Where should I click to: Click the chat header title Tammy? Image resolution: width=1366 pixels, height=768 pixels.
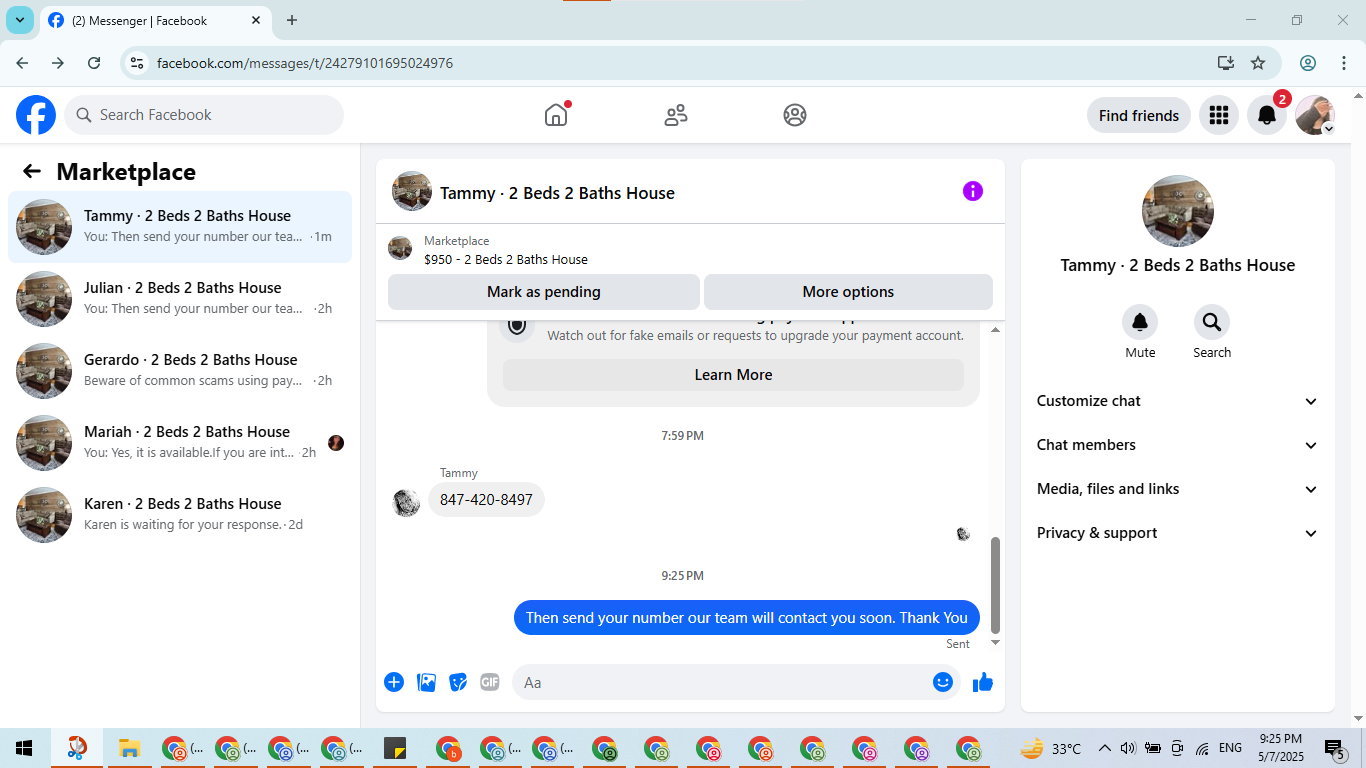coord(557,193)
